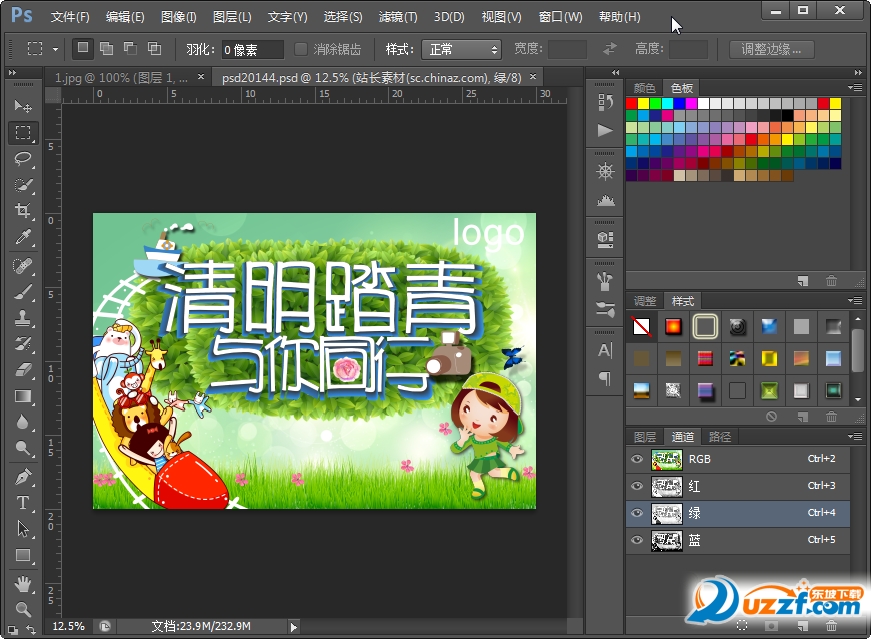Select the Pen tool
This screenshot has height=639, width=871.
(22, 477)
